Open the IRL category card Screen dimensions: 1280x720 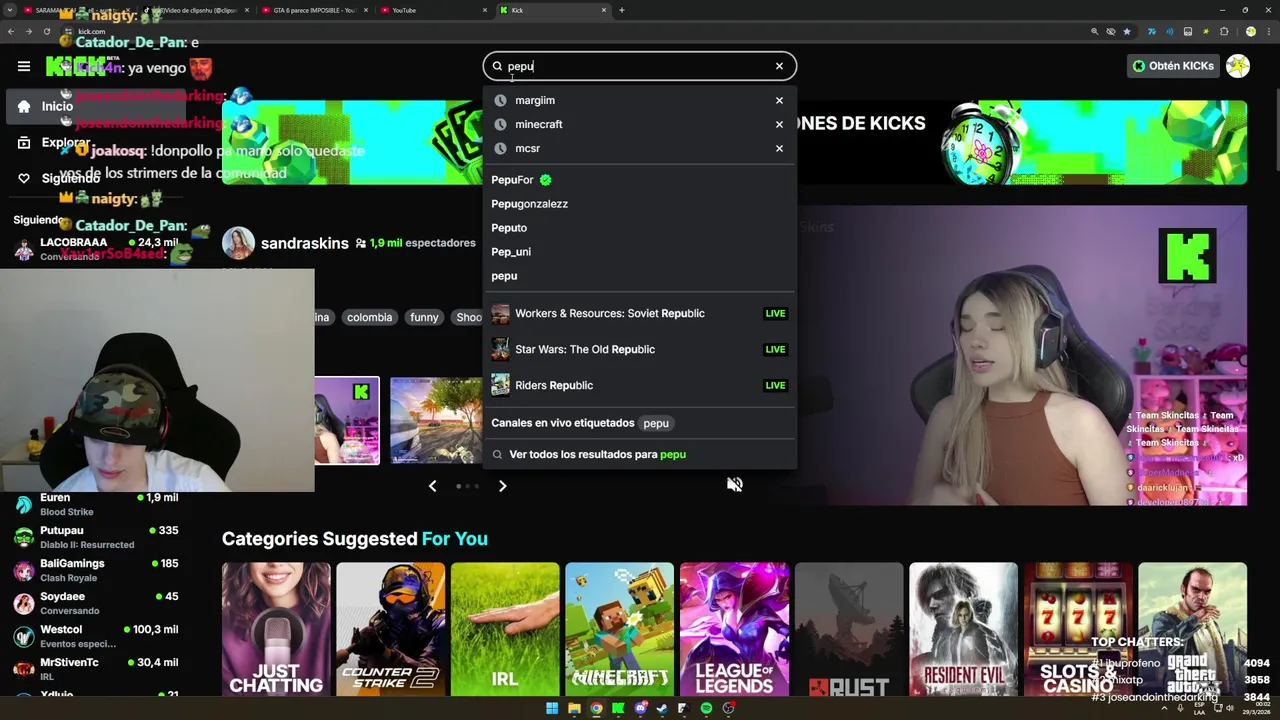point(505,629)
